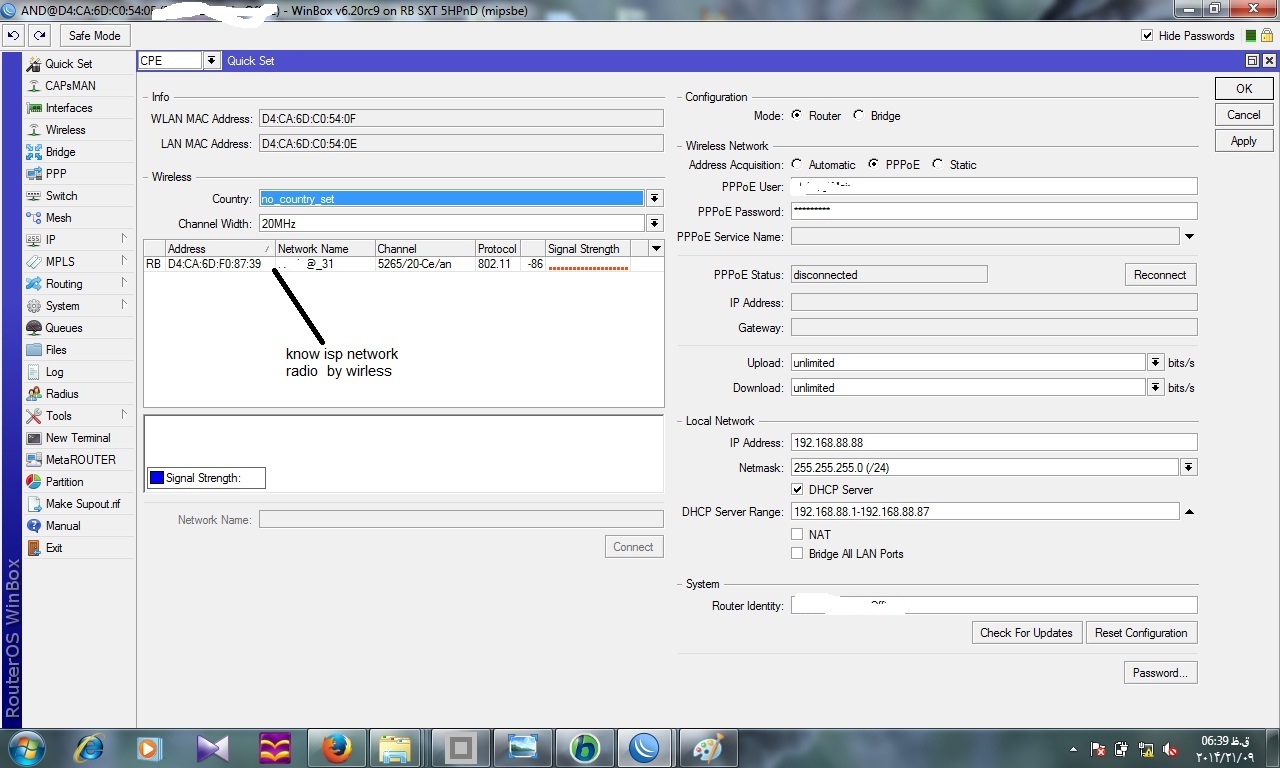The image size is (1280, 768).
Task: Open the Download limit dropdown
Action: pos(1155,388)
